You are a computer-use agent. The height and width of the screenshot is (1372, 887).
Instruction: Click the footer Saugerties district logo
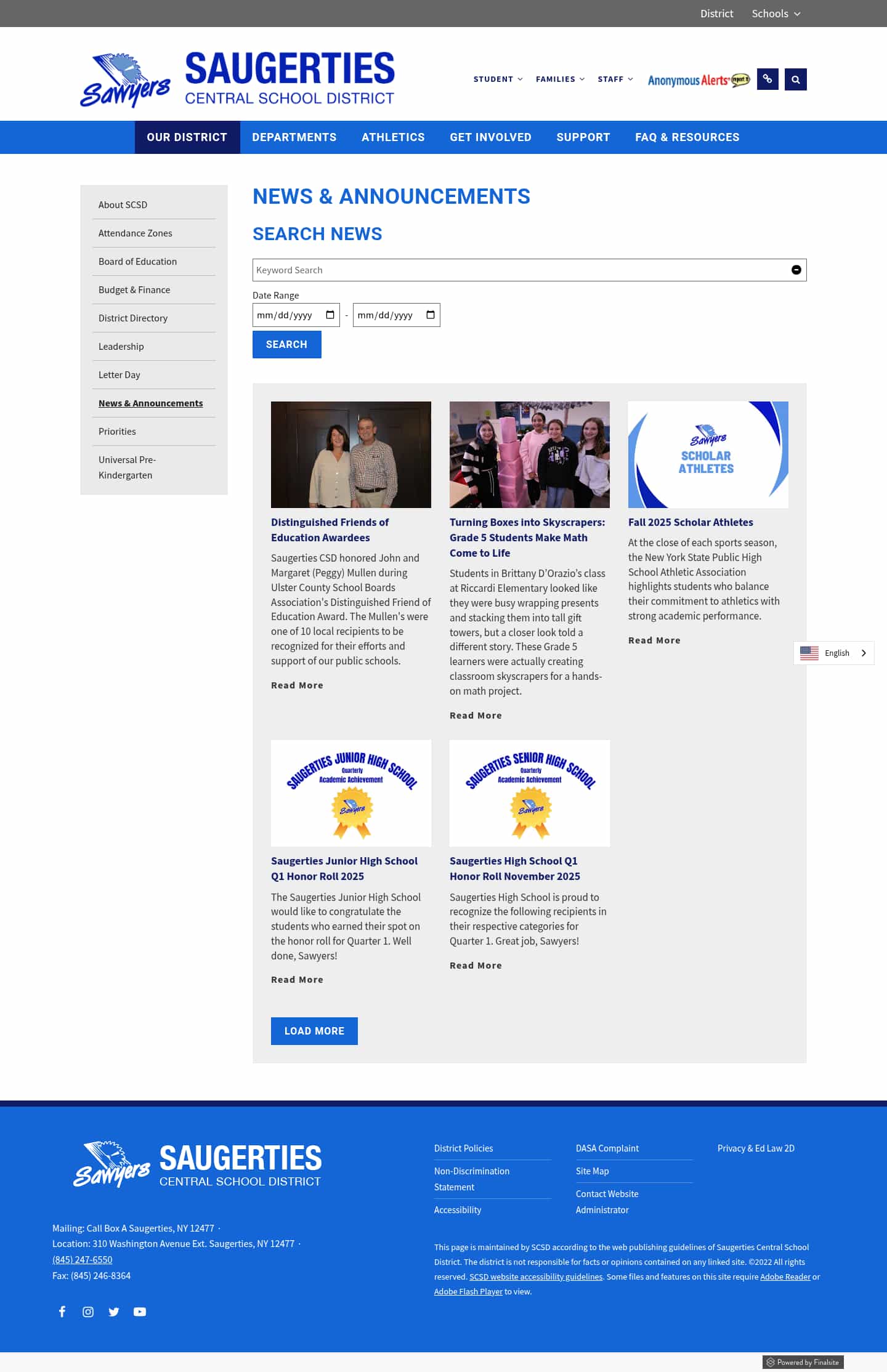pyautogui.click(x=197, y=1164)
